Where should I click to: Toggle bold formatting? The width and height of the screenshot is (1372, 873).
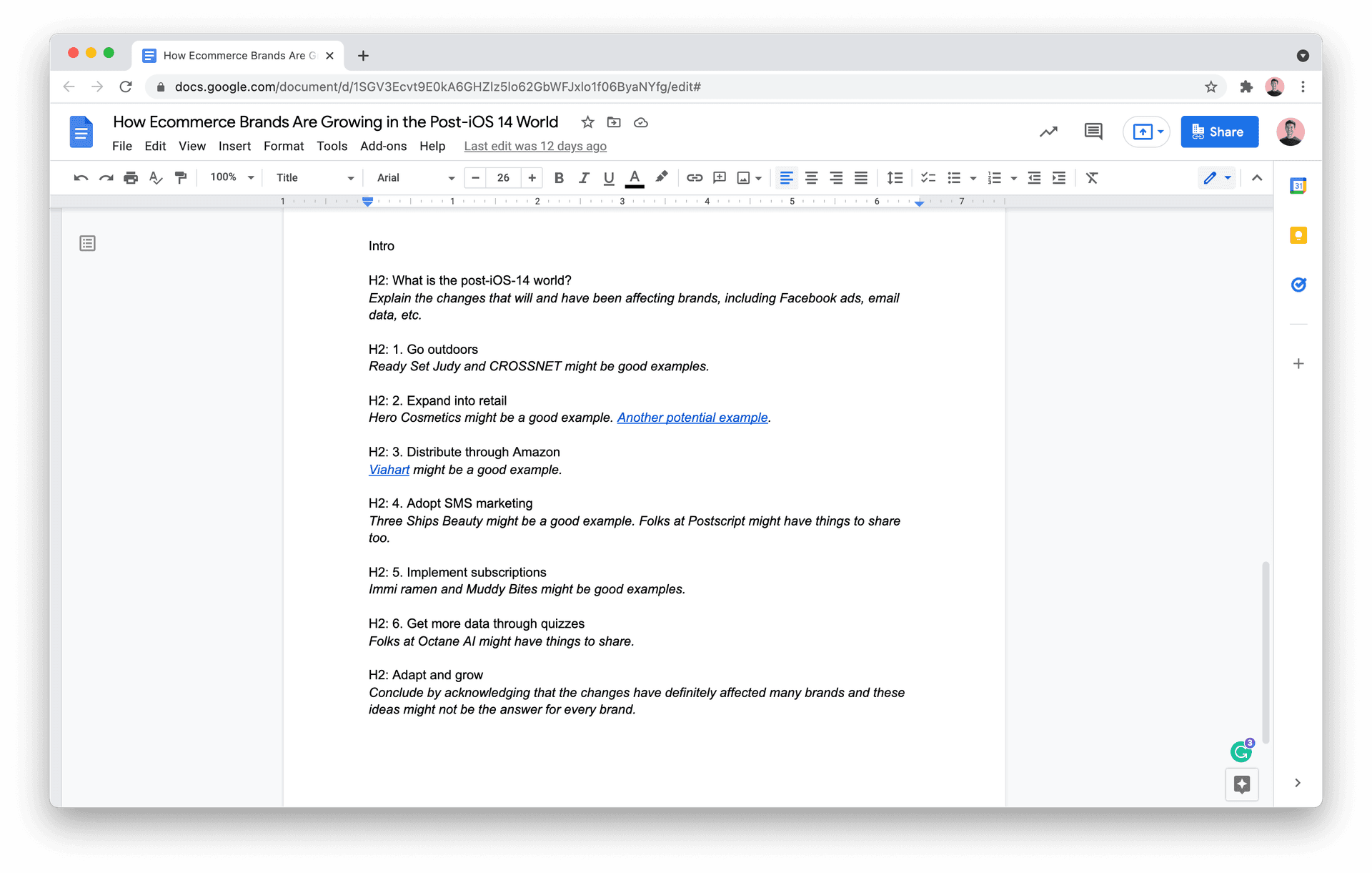coord(559,178)
